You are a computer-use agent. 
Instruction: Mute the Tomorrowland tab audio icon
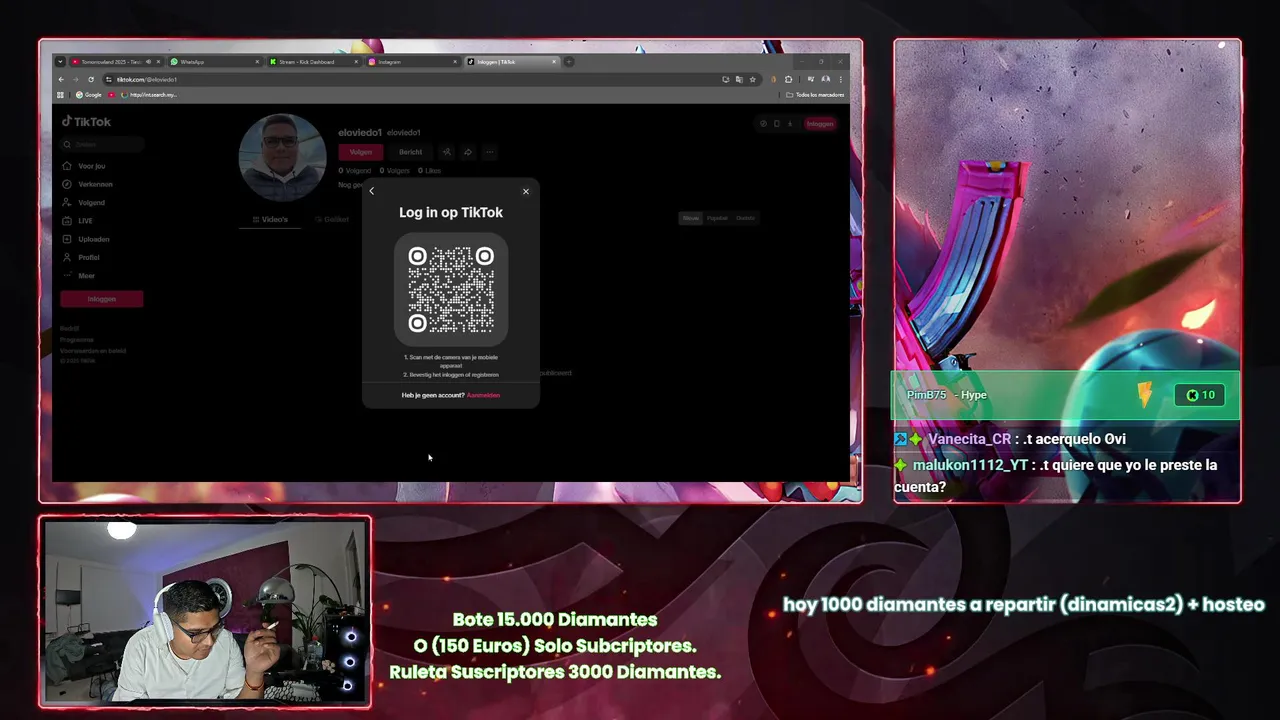[149, 62]
